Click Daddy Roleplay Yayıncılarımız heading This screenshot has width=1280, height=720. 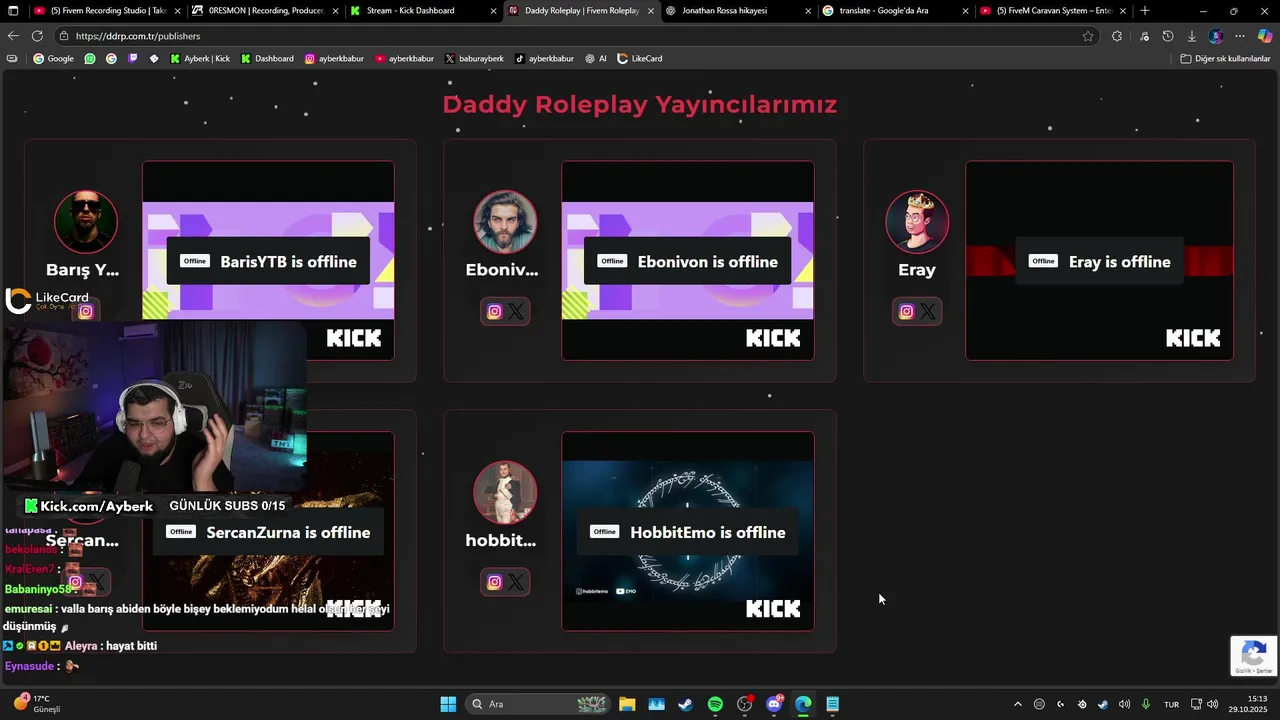[640, 104]
